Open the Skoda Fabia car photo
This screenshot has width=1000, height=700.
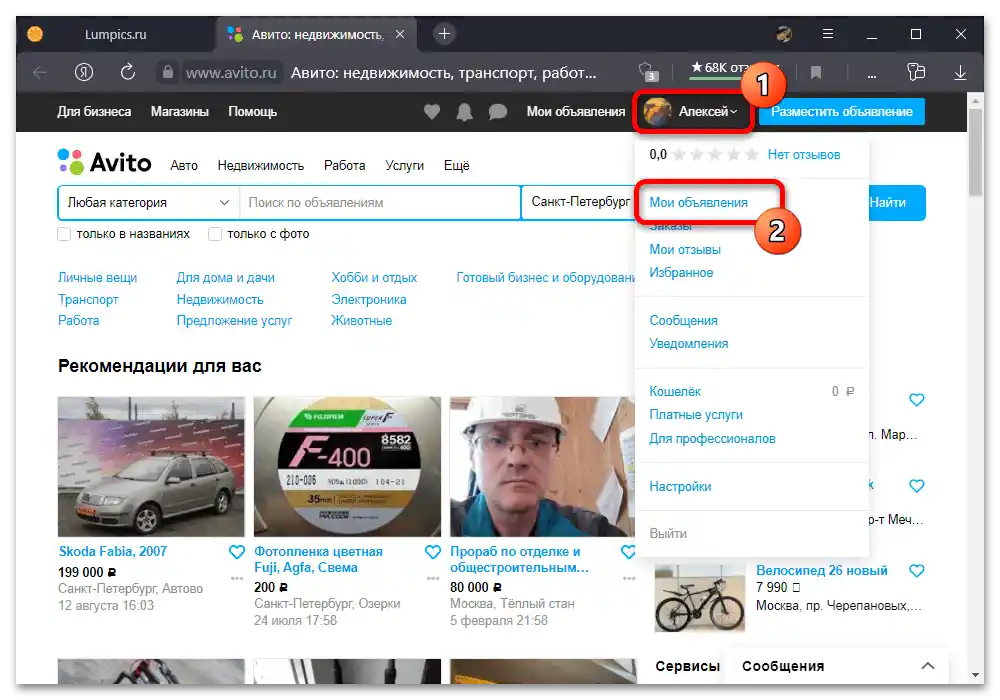[x=151, y=467]
